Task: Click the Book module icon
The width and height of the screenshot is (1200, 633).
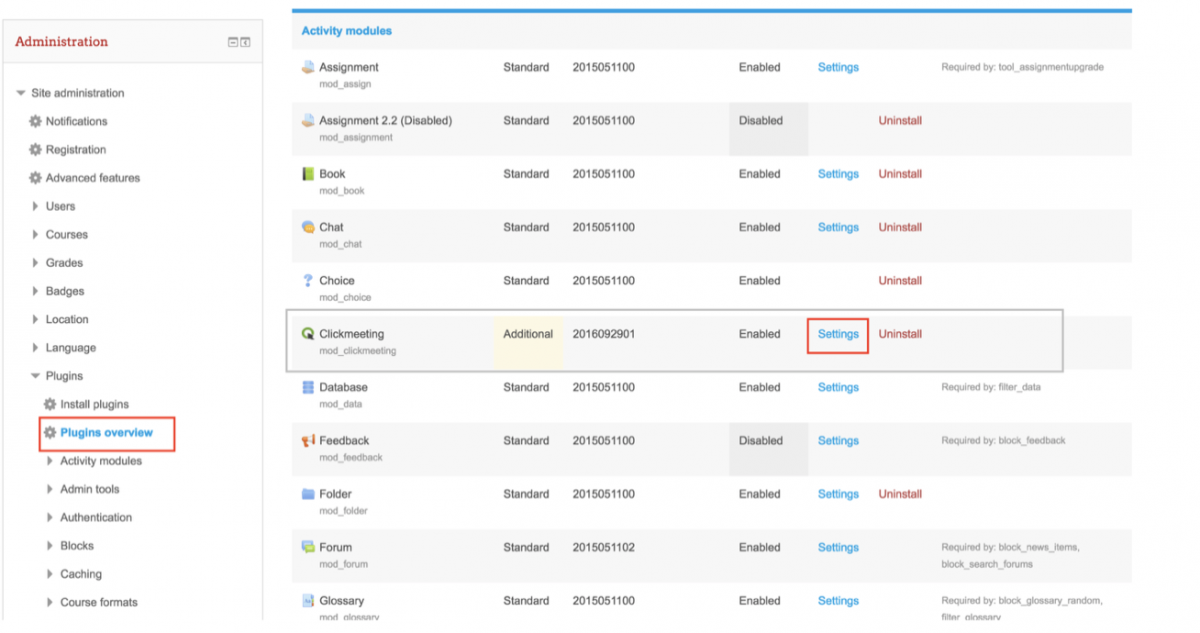Action: pyautogui.click(x=306, y=174)
